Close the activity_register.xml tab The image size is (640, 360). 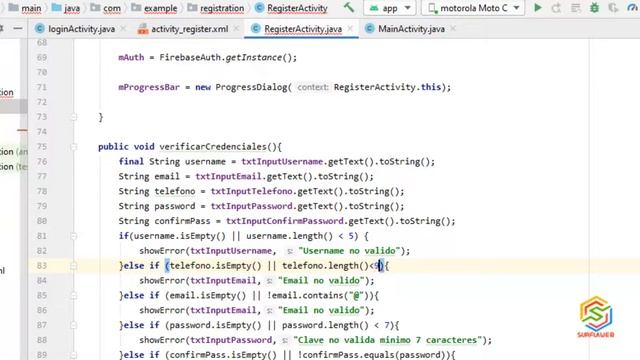[x=236, y=29]
